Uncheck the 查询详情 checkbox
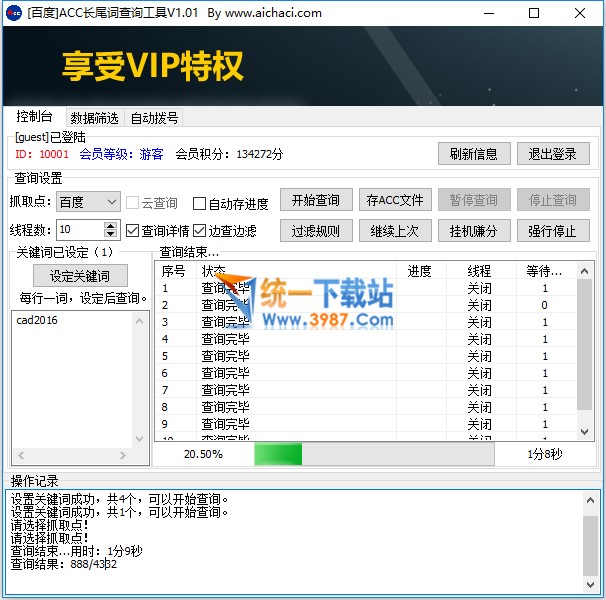 tap(133, 231)
